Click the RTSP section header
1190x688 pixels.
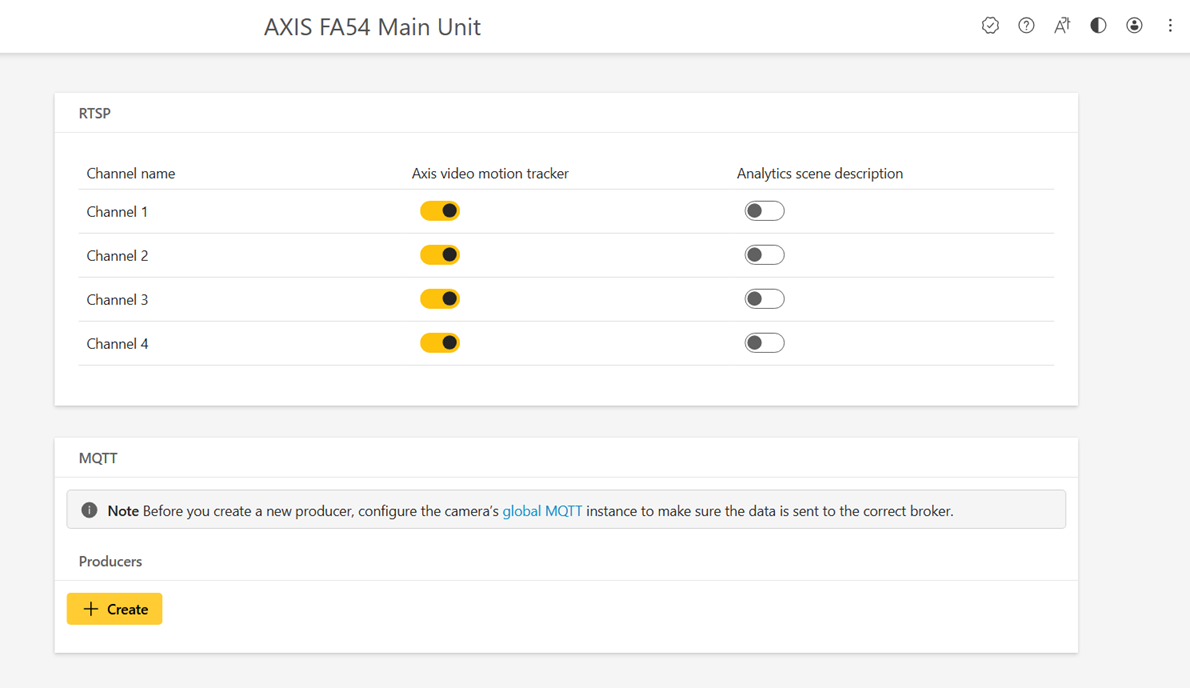pyautogui.click(x=95, y=113)
